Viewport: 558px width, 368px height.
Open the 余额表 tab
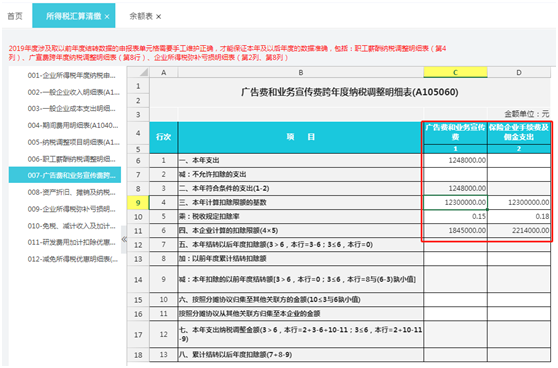[141, 16]
